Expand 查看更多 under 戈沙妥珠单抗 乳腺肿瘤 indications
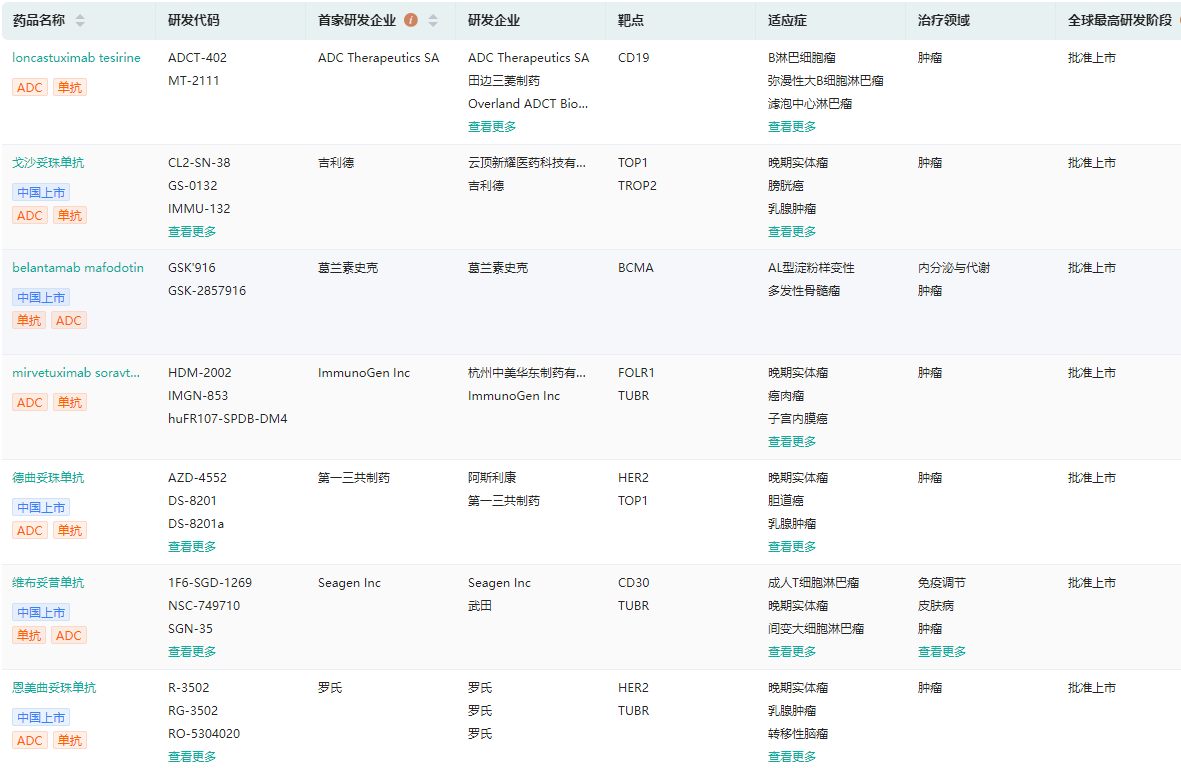This screenshot has width=1181, height=768. pyautogui.click(x=792, y=231)
